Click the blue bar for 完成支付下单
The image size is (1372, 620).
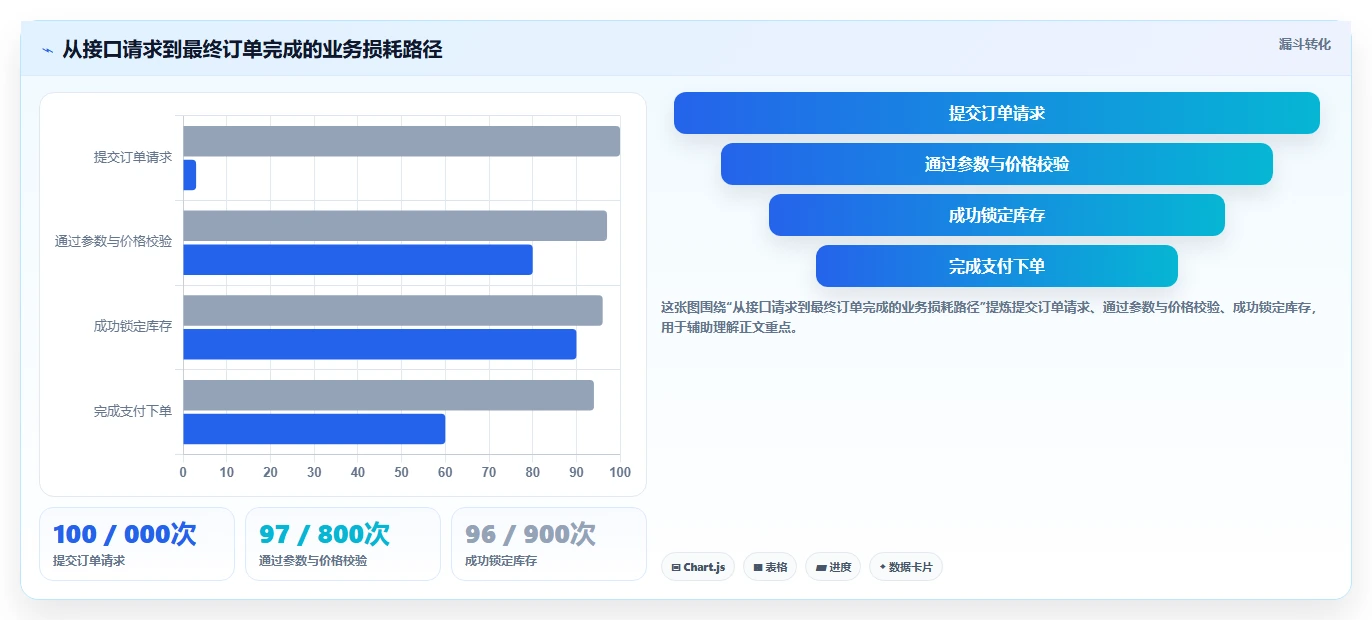314,429
